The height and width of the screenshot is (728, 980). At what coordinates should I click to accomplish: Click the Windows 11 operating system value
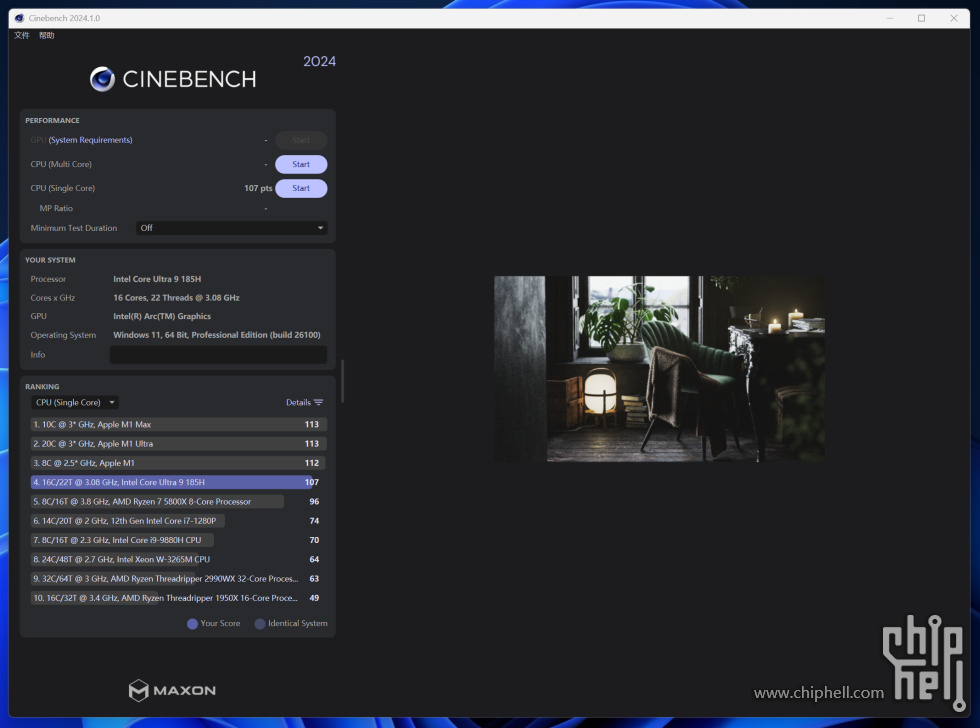tap(217, 335)
